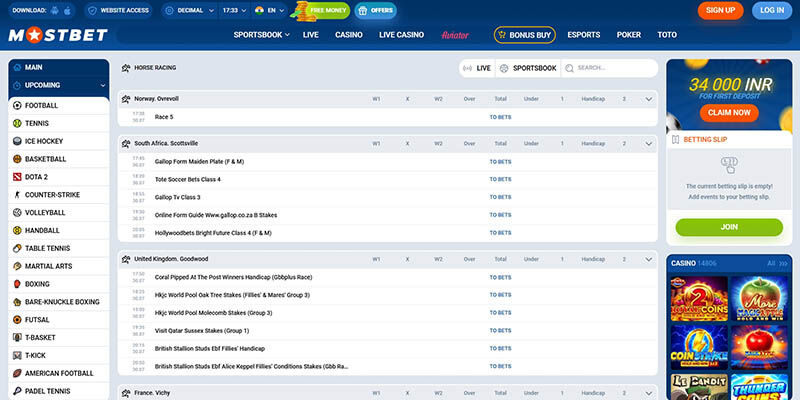Click the Betting Slip header icon
800x400 pixels.
point(676,139)
